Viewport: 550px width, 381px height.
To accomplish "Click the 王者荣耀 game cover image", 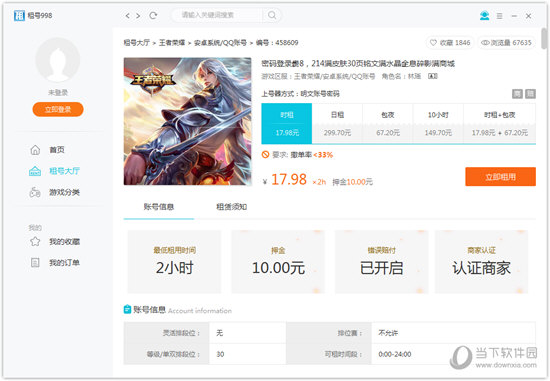I will click(188, 121).
